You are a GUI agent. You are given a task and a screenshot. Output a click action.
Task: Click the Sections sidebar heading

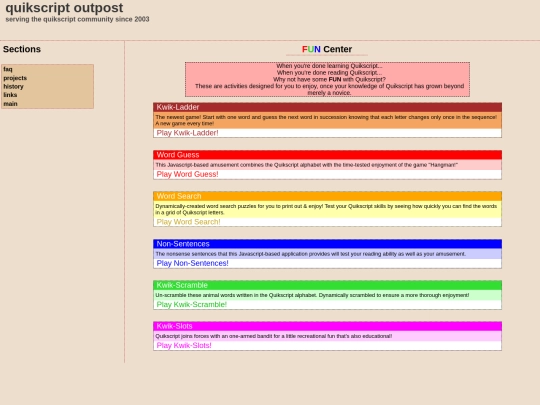tap(22, 49)
